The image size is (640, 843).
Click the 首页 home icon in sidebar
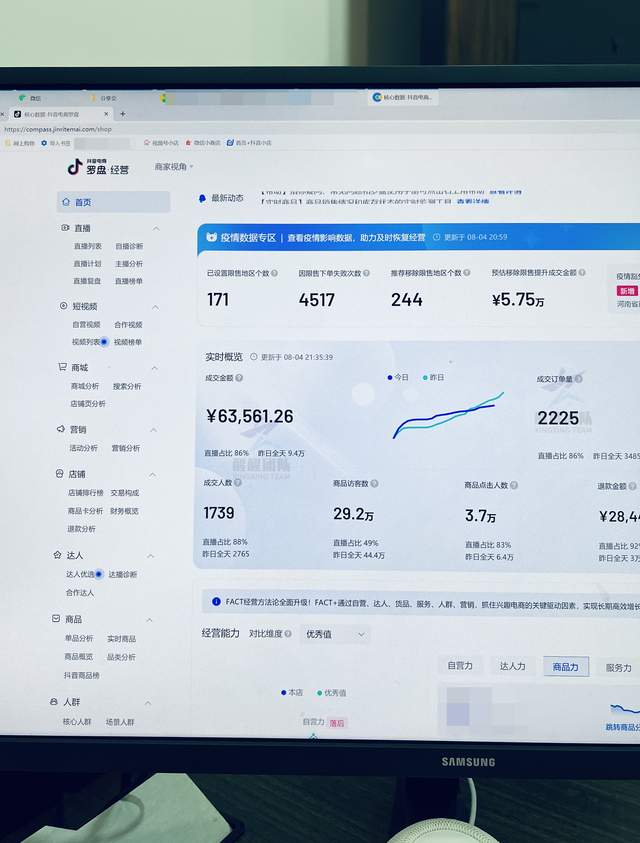tap(66, 202)
